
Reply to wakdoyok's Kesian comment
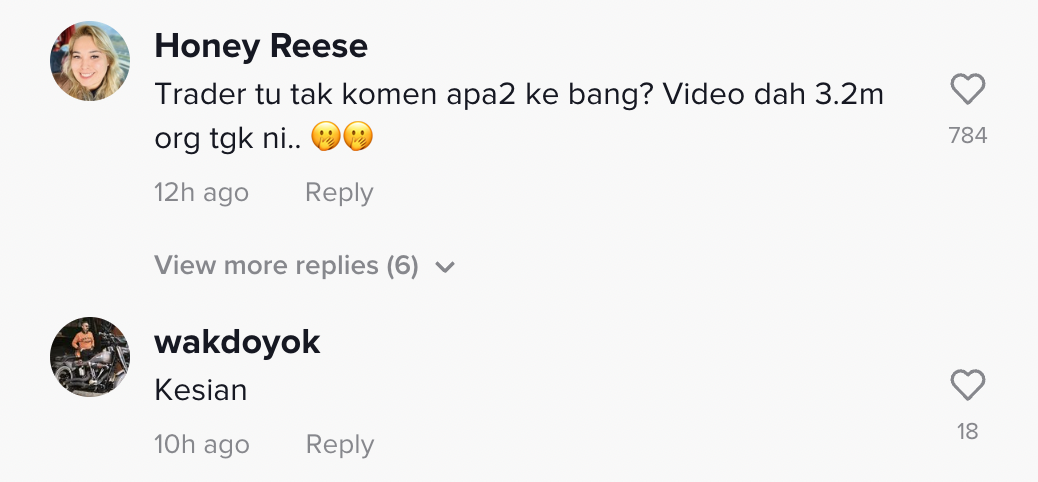339,444
